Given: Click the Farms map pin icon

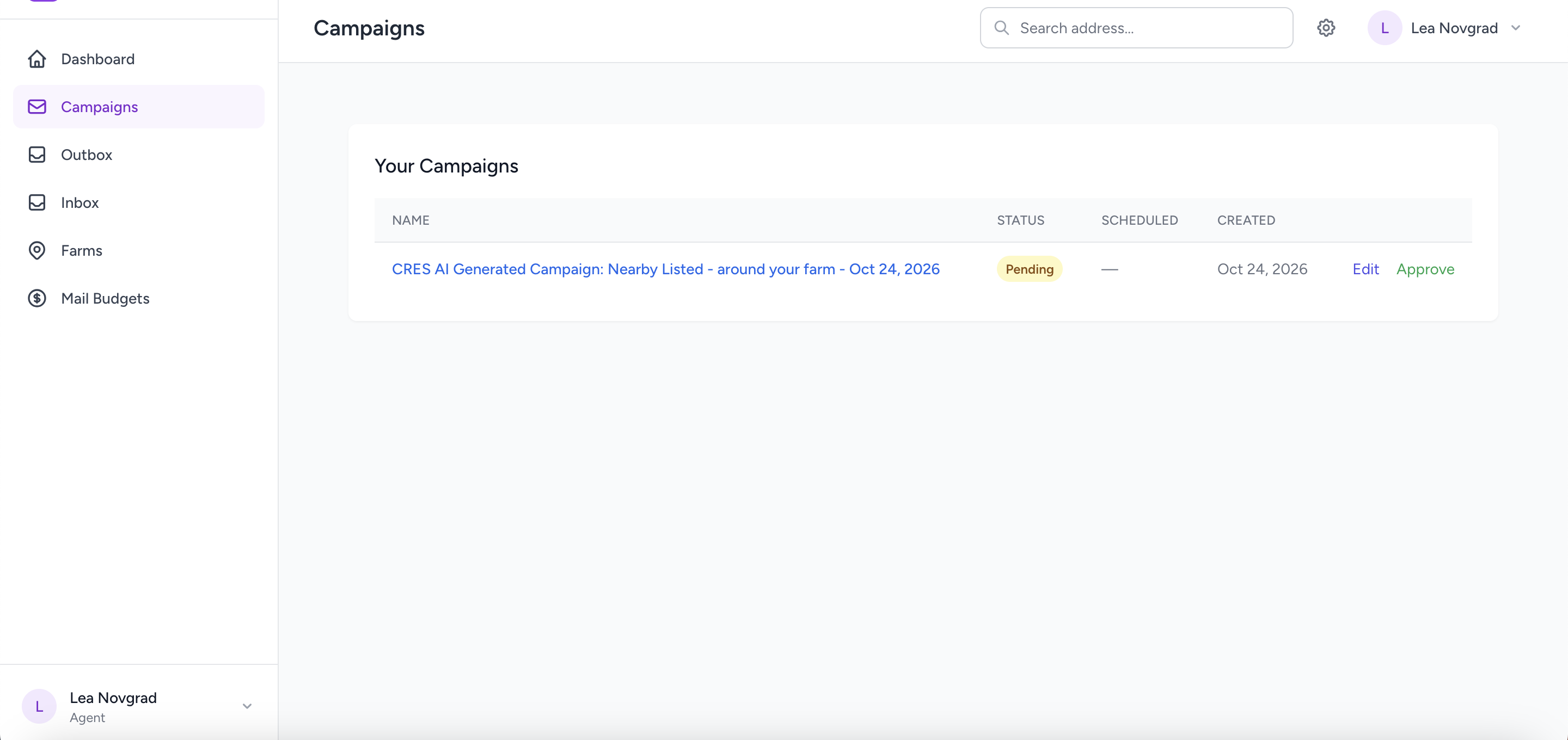Looking at the screenshot, I should (x=37, y=251).
